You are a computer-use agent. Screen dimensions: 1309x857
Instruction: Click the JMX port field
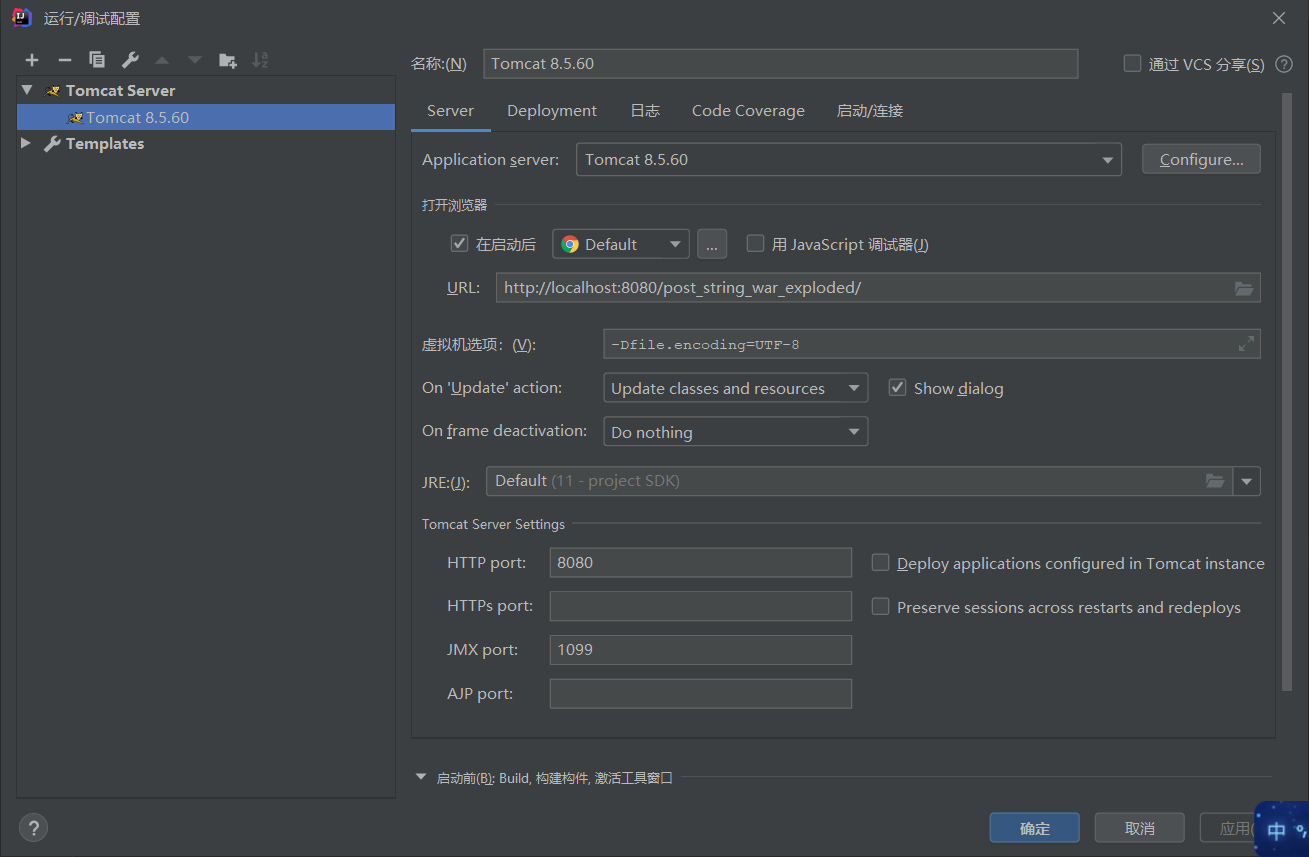[x=700, y=650]
